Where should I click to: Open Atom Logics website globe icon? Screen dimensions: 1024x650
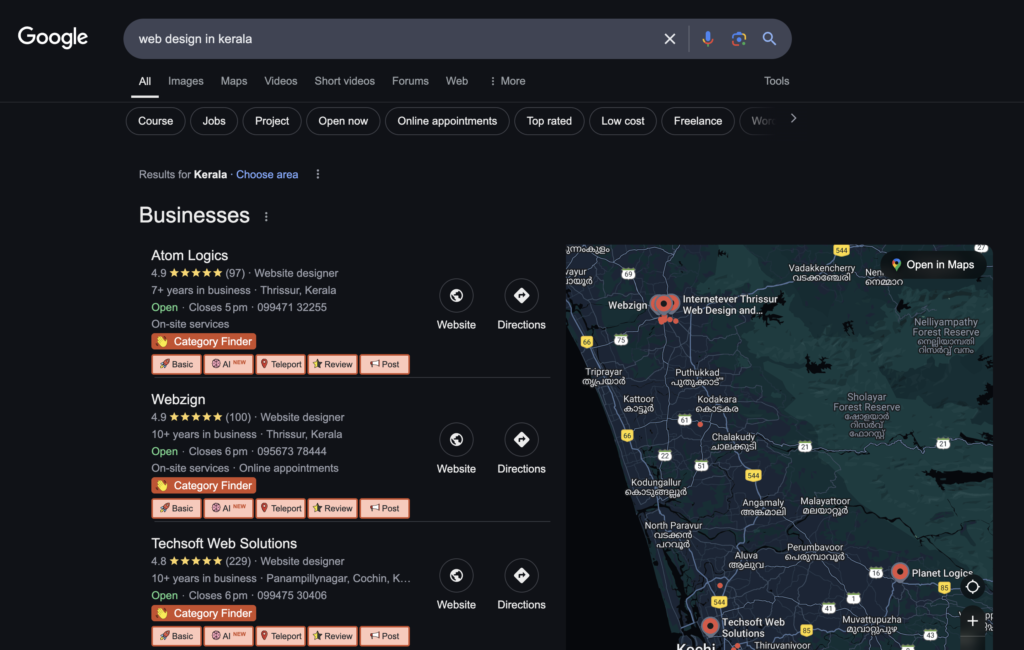pos(456,295)
